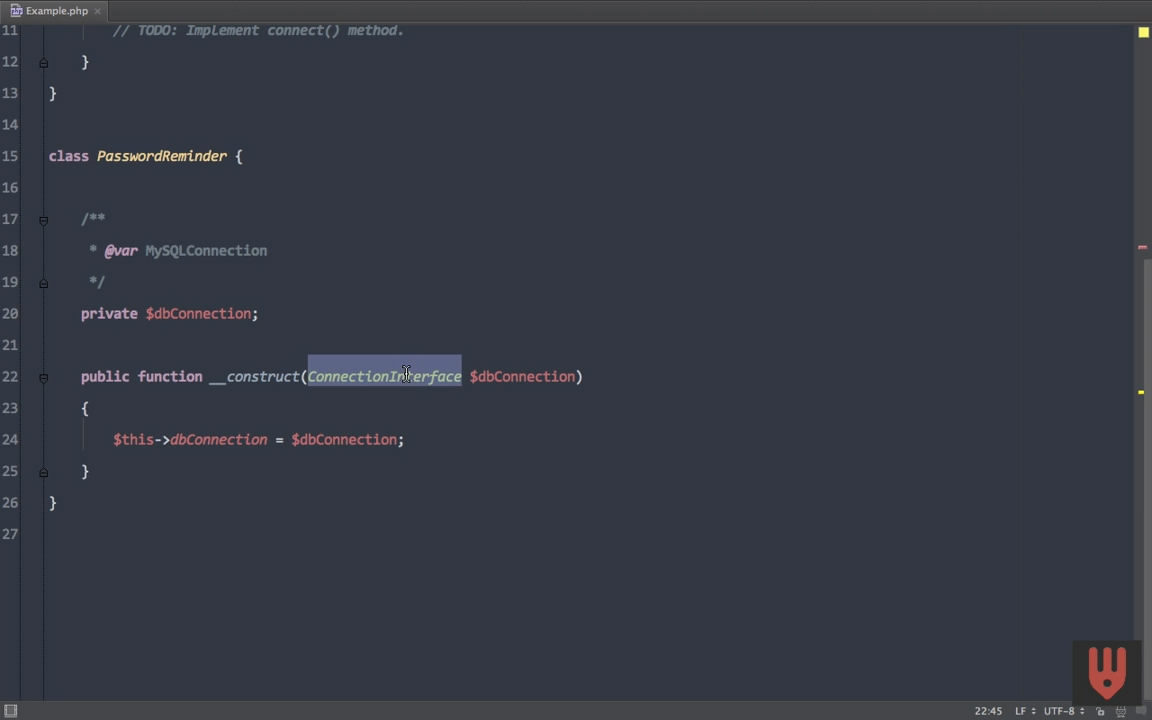Screen dimensions: 1152x720
Task: Click the __construct method name
Action: [254, 376]
